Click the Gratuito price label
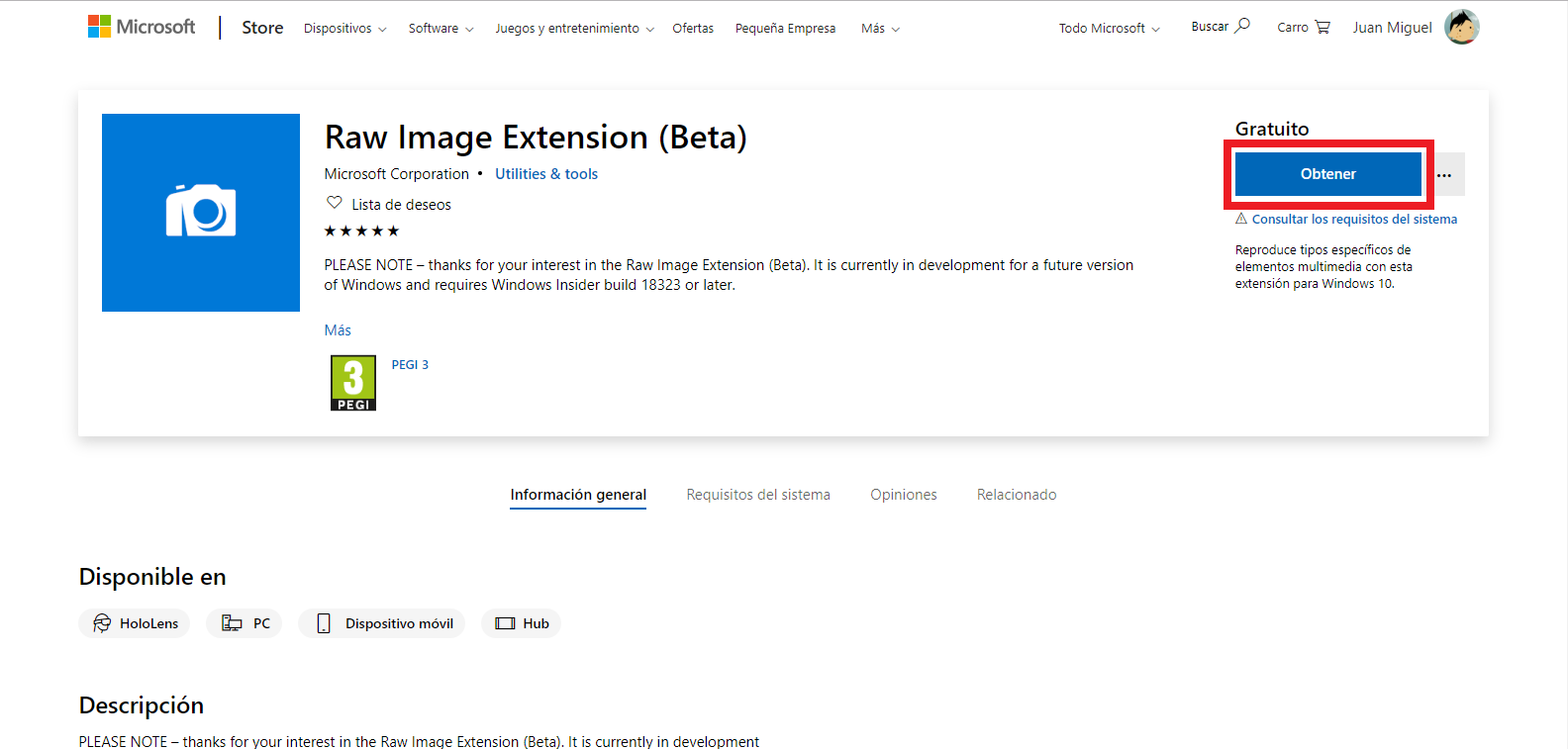The image size is (1568, 749). 1272,129
